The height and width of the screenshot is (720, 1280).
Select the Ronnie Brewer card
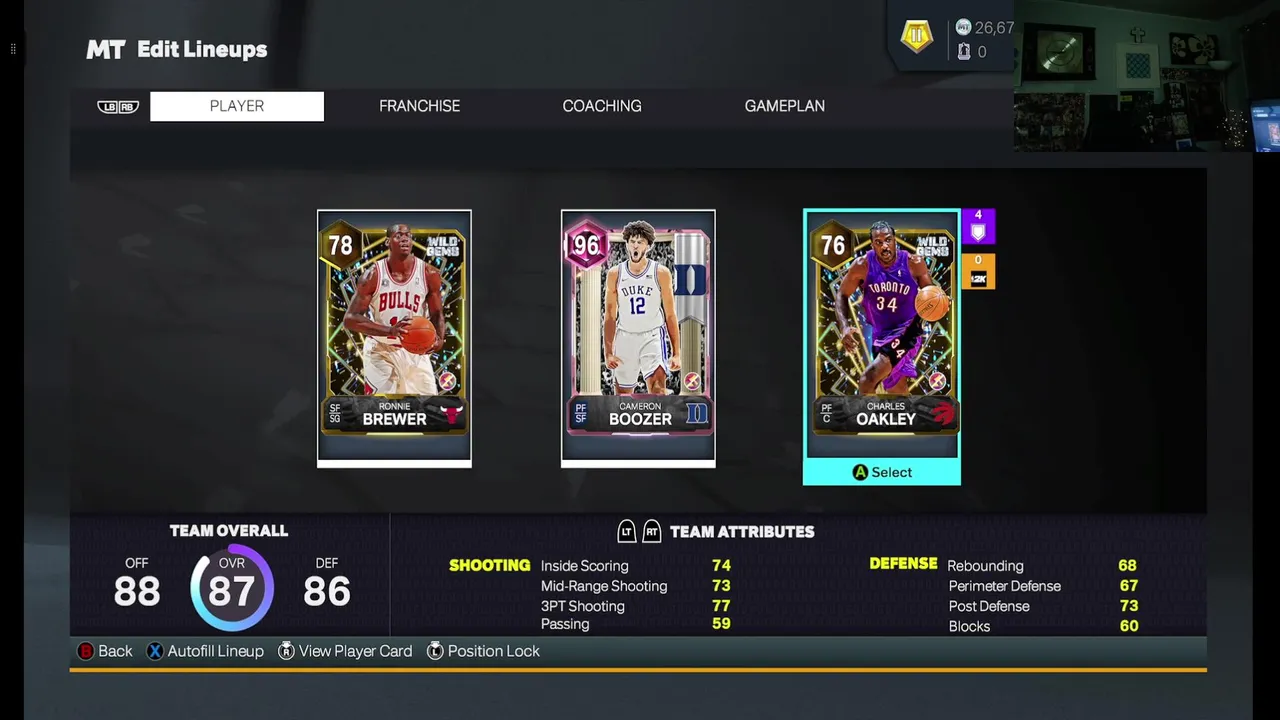click(394, 338)
